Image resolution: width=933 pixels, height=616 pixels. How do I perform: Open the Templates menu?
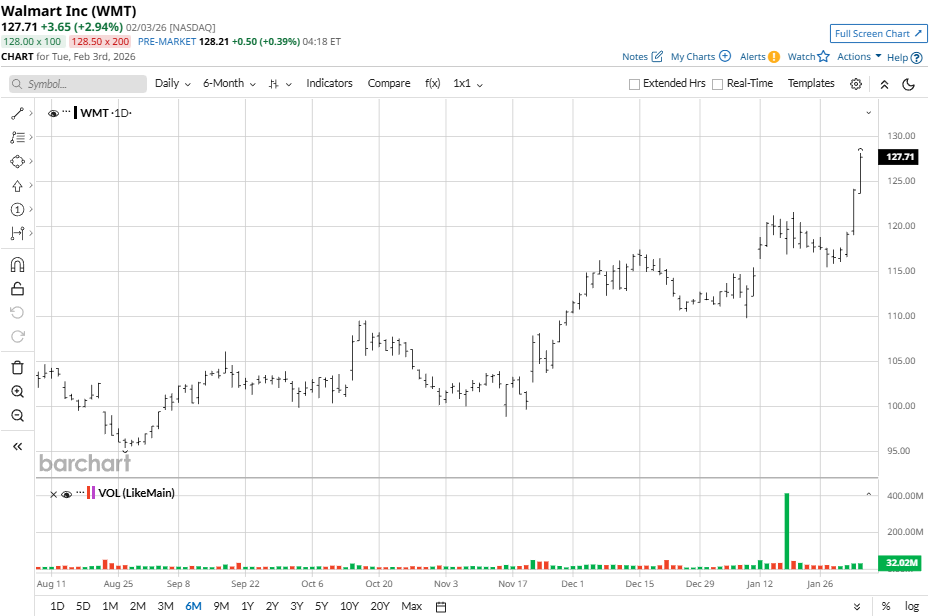(x=811, y=83)
